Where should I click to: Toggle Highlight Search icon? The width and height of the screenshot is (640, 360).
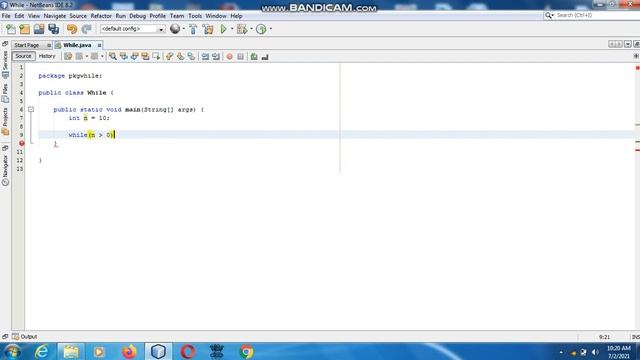point(145,57)
